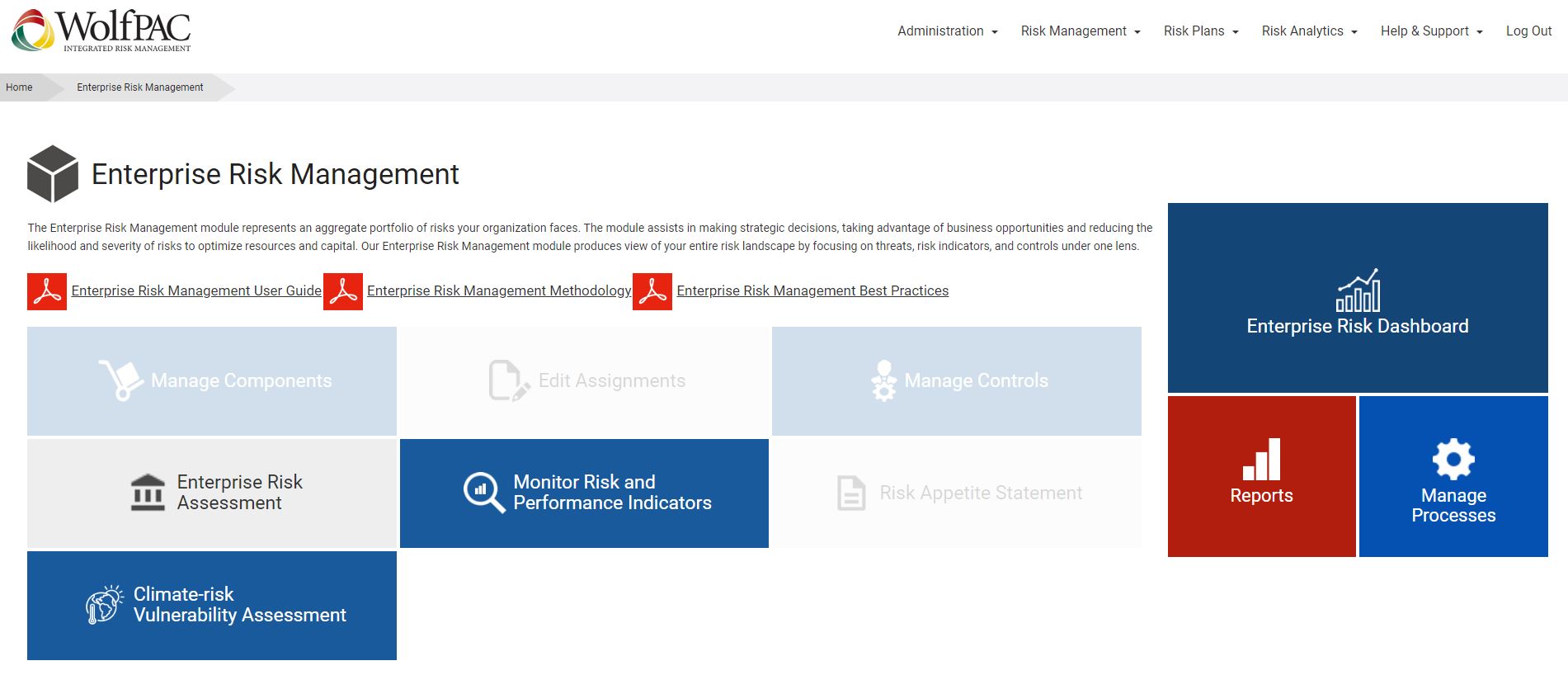
Task: Click the Enterprise Risk Assessment building icon
Action: 148,493
